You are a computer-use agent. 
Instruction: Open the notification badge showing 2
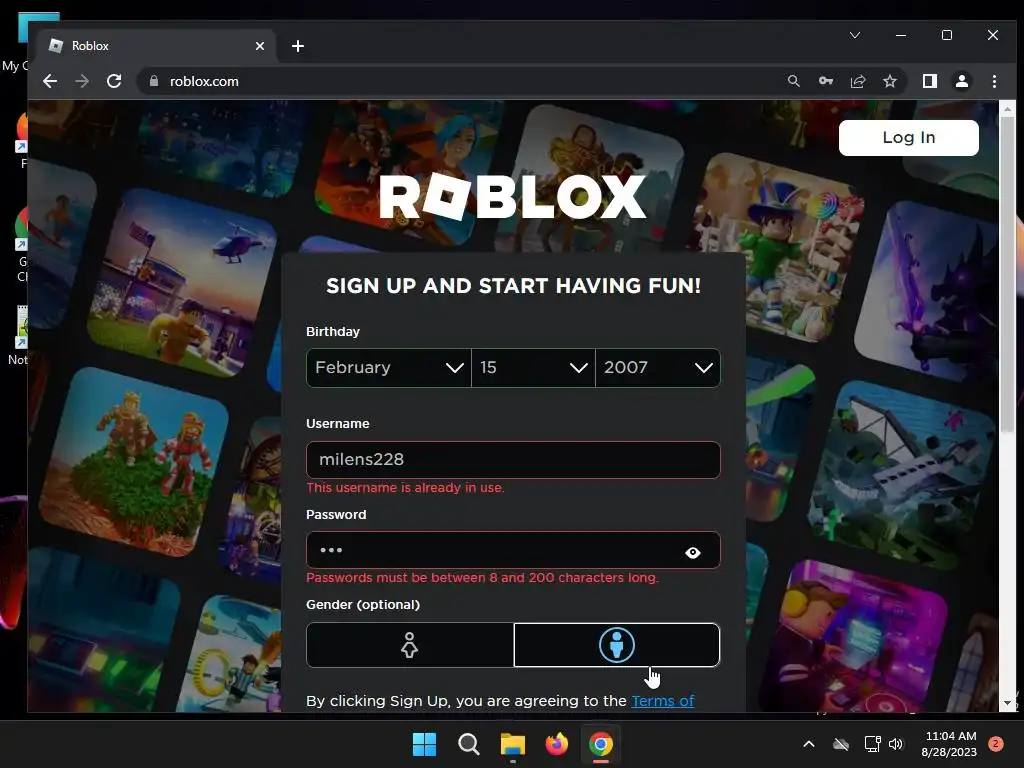(995, 744)
